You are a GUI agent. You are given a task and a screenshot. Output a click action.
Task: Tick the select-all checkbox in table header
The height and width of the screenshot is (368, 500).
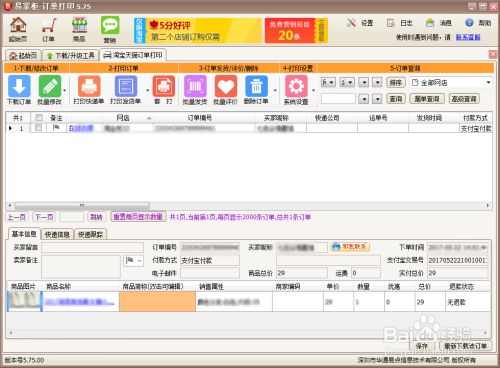[39, 117]
